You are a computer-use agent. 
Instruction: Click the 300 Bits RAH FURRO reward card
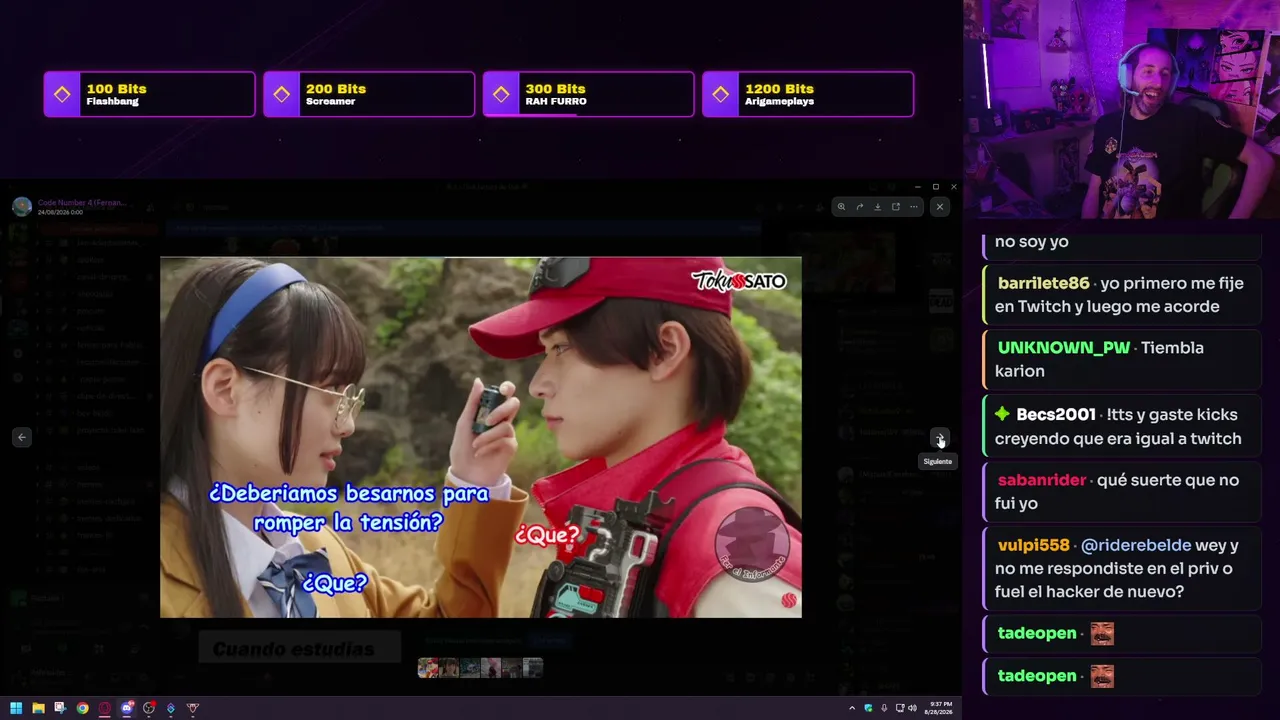[588, 94]
